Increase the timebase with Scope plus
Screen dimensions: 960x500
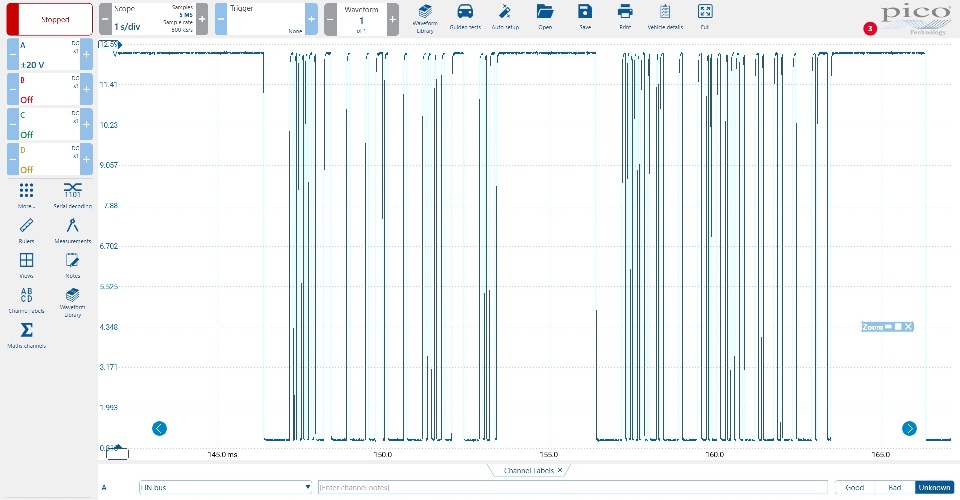pyautogui.click(x=202, y=20)
